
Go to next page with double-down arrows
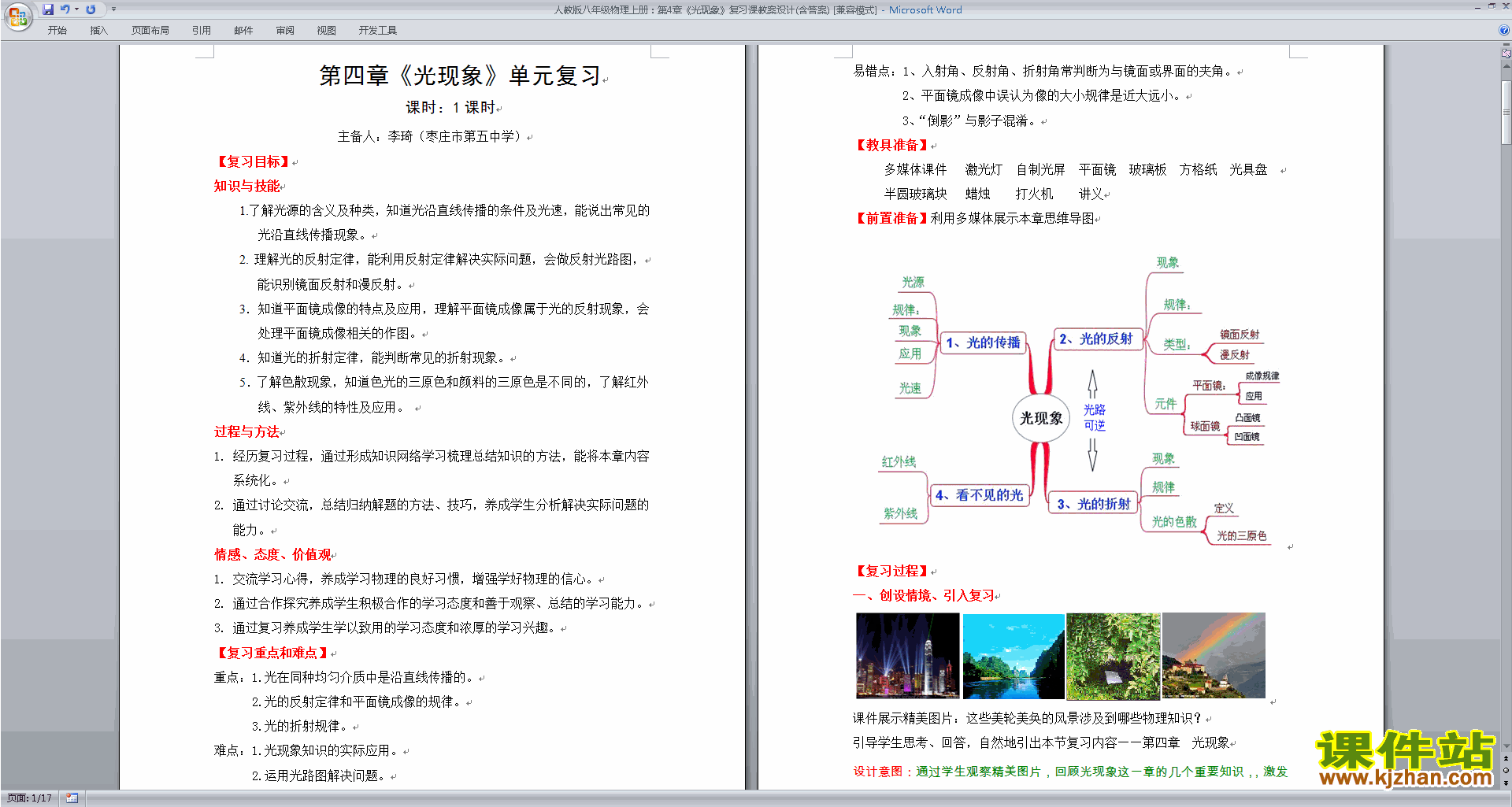pos(1506,783)
